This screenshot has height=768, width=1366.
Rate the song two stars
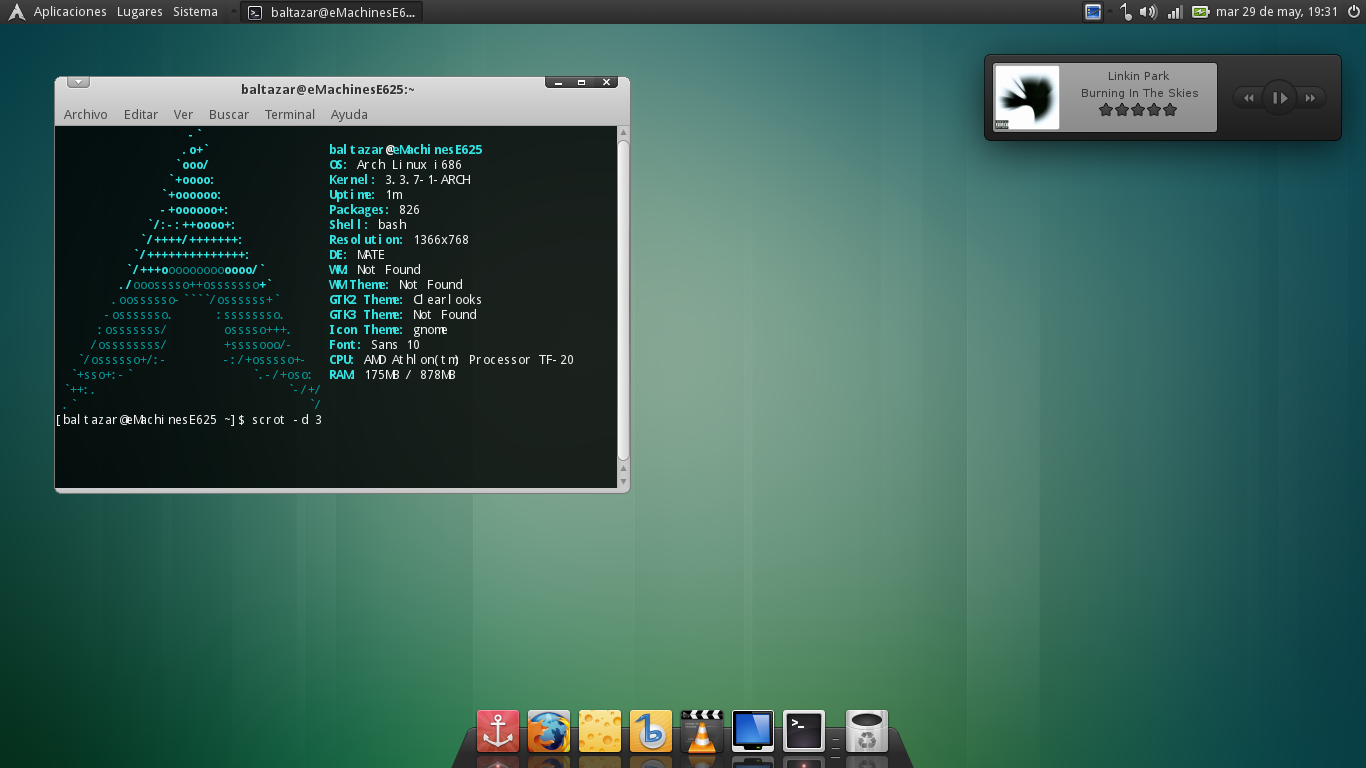[1121, 110]
